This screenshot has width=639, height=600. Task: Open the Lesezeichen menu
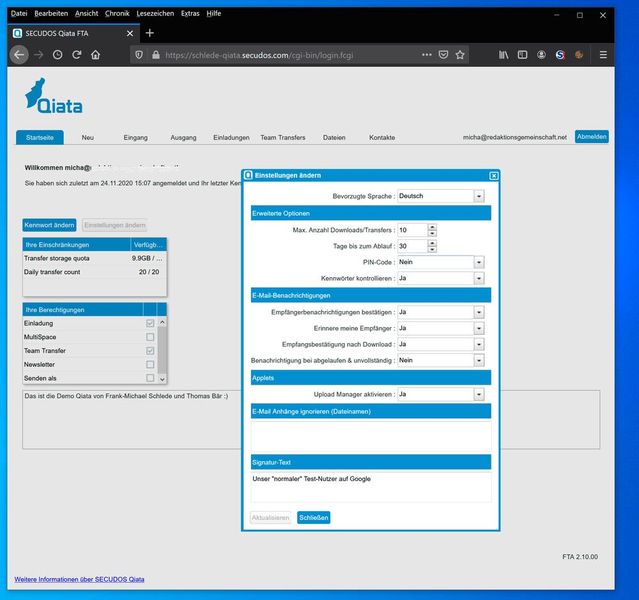[x=155, y=13]
